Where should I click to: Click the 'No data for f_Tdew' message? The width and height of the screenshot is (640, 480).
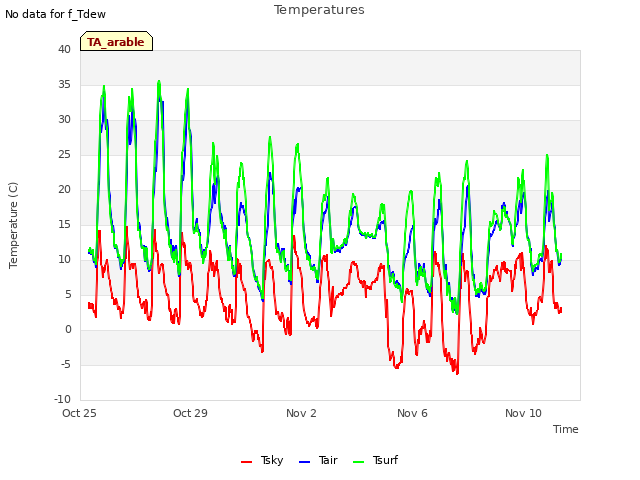(x=56, y=14)
